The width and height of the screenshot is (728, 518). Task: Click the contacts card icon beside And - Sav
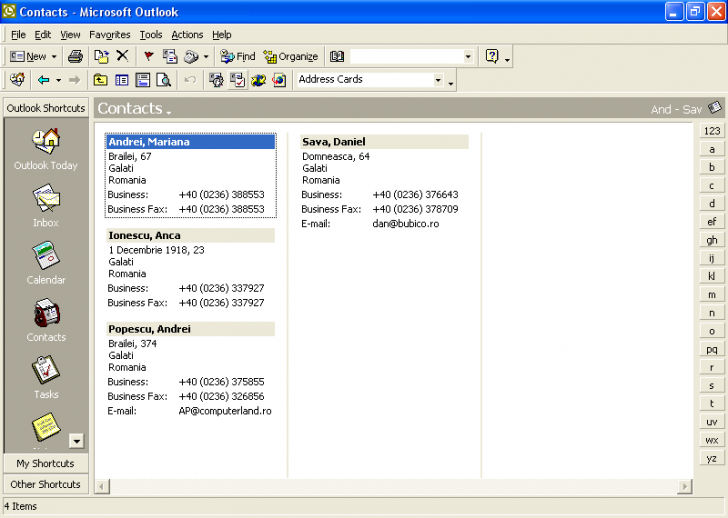(715, 108)
